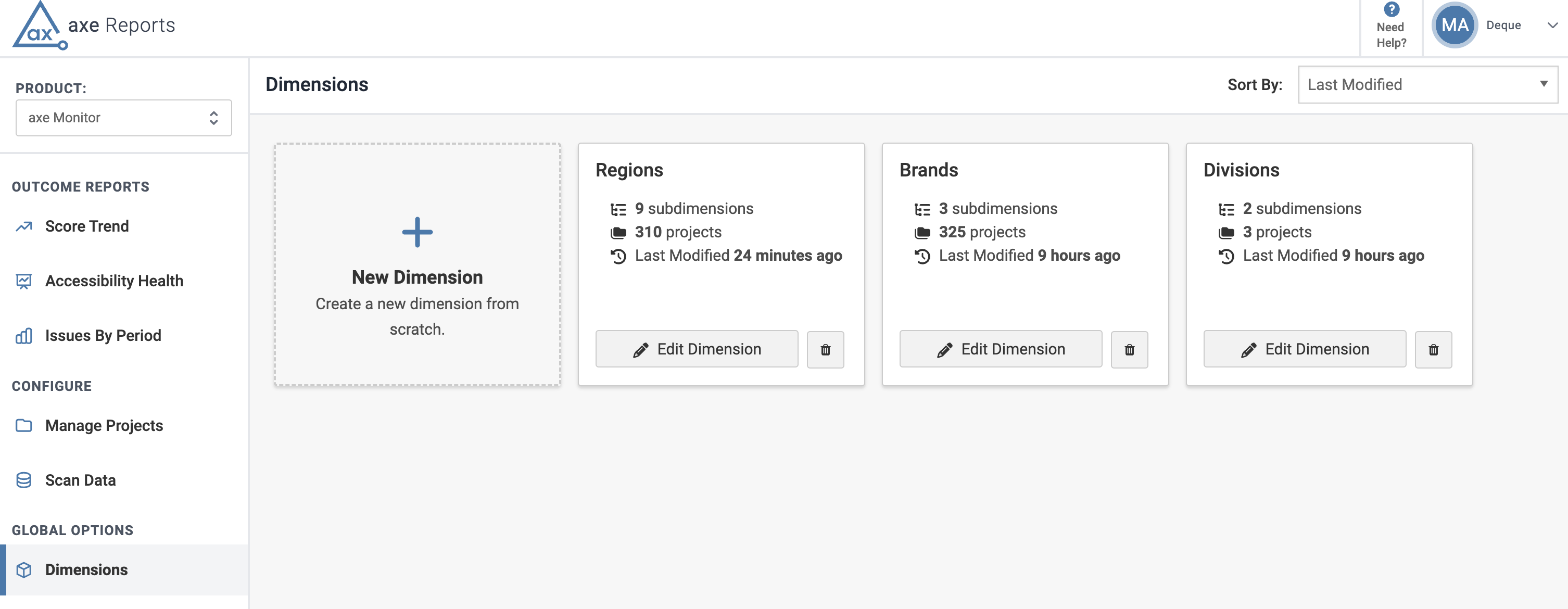Delete the Divisions dimension using trash icon
The width and height of the screenshot is (1568, 609).
pos(1433,350)
